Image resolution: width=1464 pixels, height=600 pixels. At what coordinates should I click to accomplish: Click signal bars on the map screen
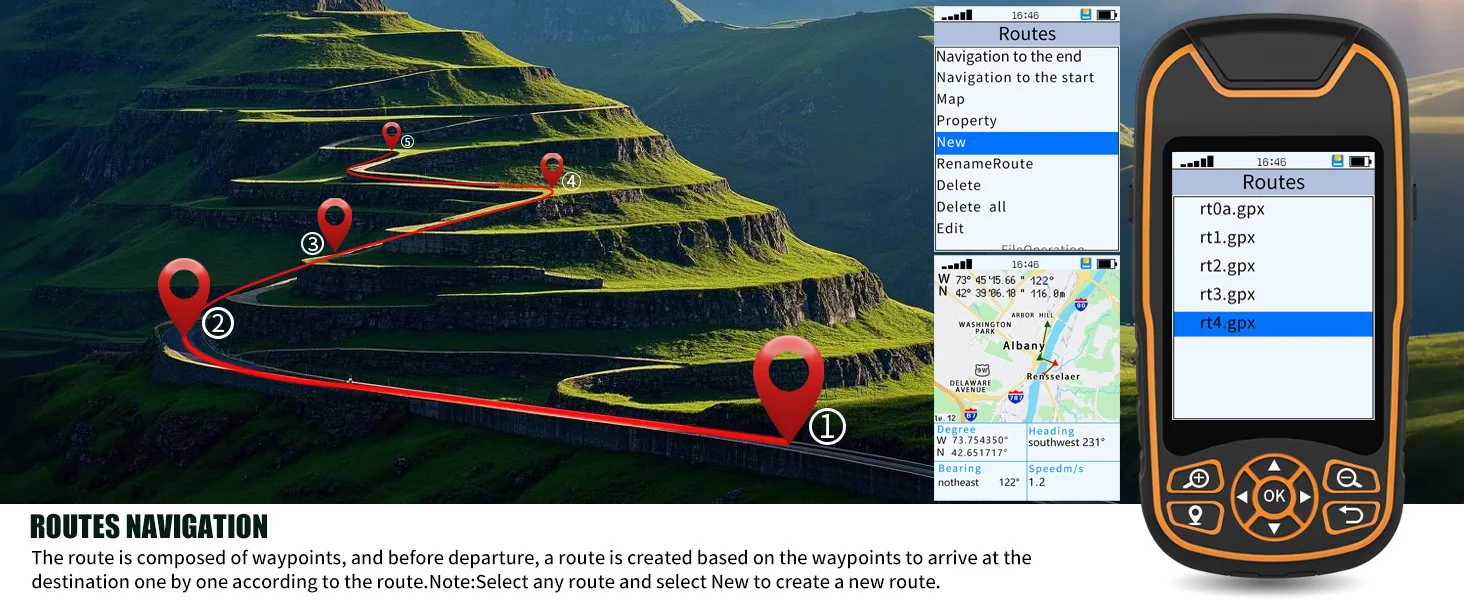[957, 264]
